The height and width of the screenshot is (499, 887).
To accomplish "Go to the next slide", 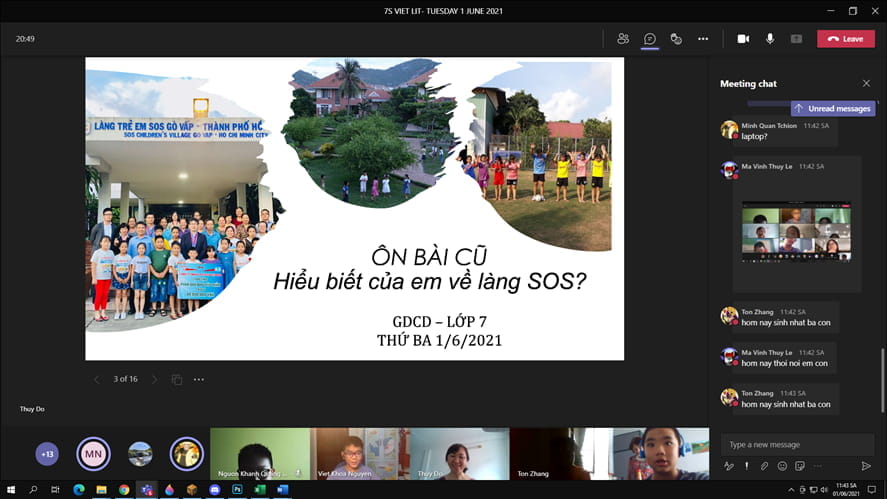I will click(154, 380).
